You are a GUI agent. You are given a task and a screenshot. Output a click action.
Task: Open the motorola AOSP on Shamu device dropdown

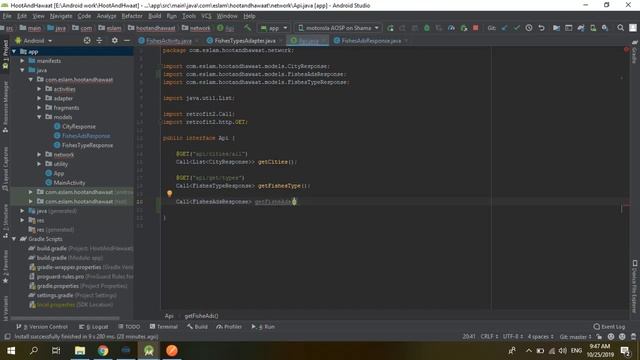tap(338, 28)
